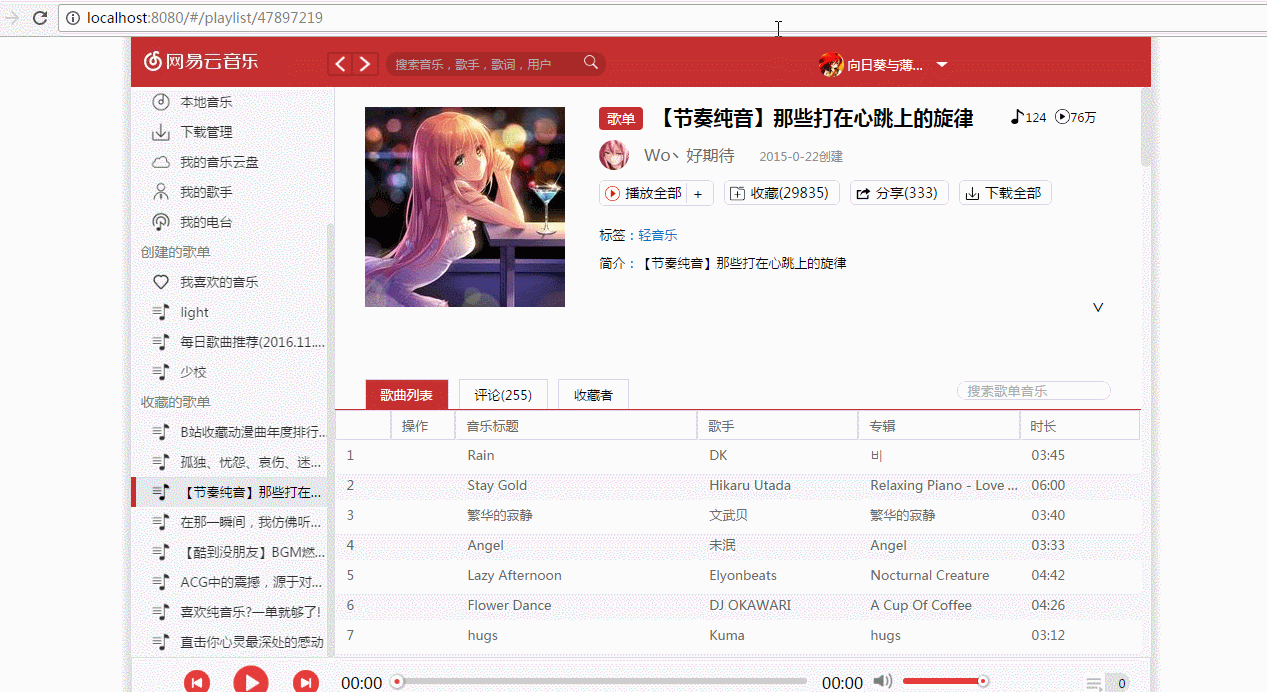Switch to the 收藏者 collectors tab
Screen dimensions: 1267x692
592,394
